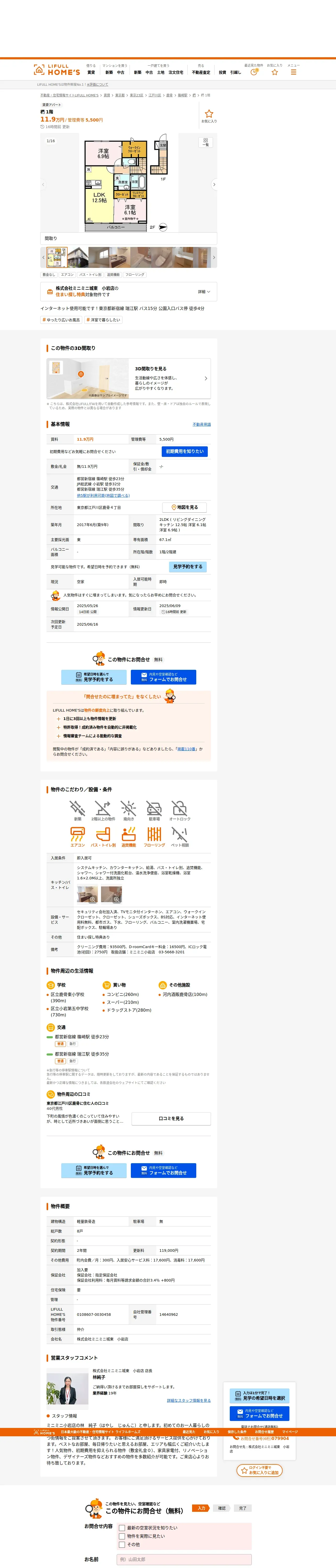Select the building exterior thumbnail
Screen dimensions: 336x1568
pos(77,257)
